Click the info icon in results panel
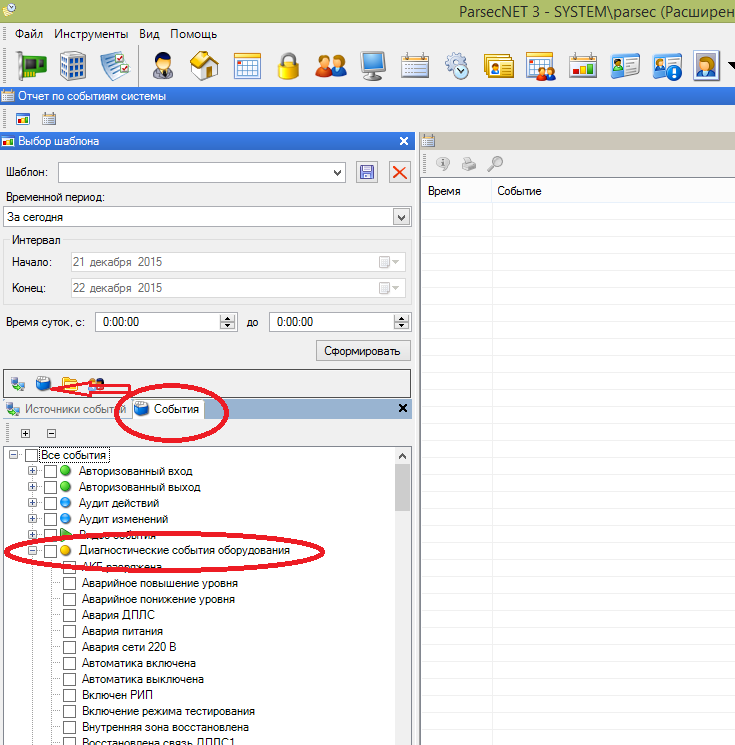Screen dimensions: 735x745 pyautogui.click(x=443, y=164)
